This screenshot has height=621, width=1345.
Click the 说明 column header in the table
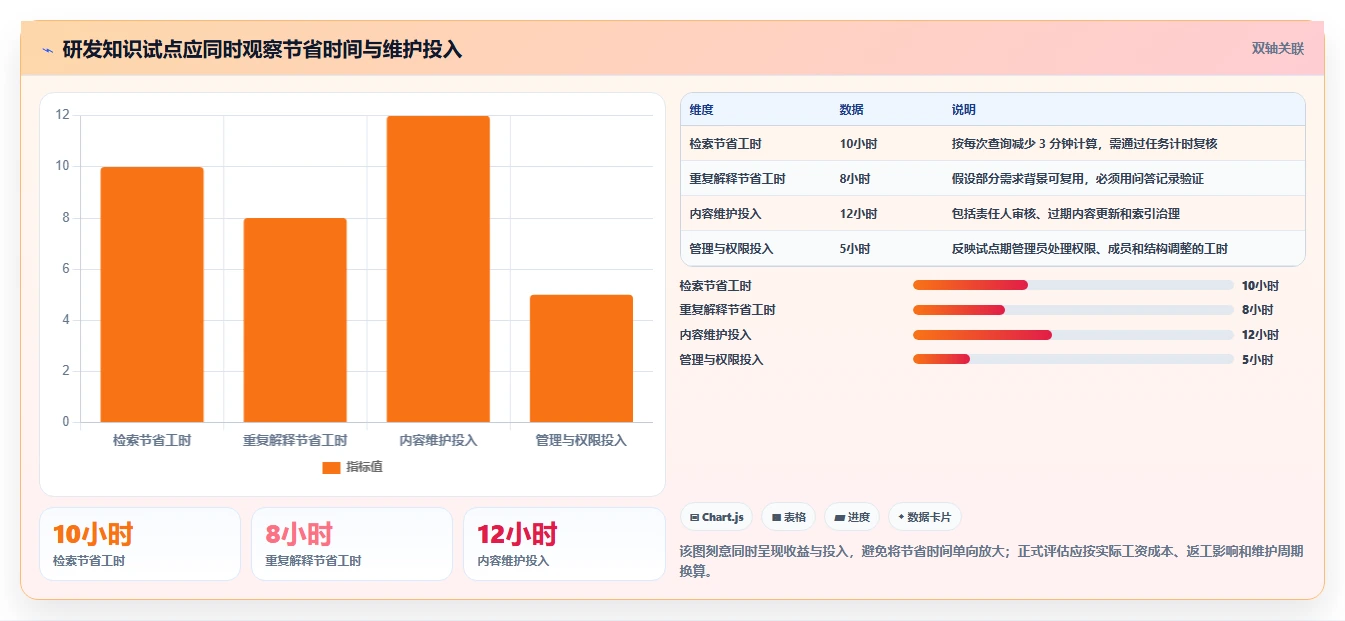pos(964,110)
